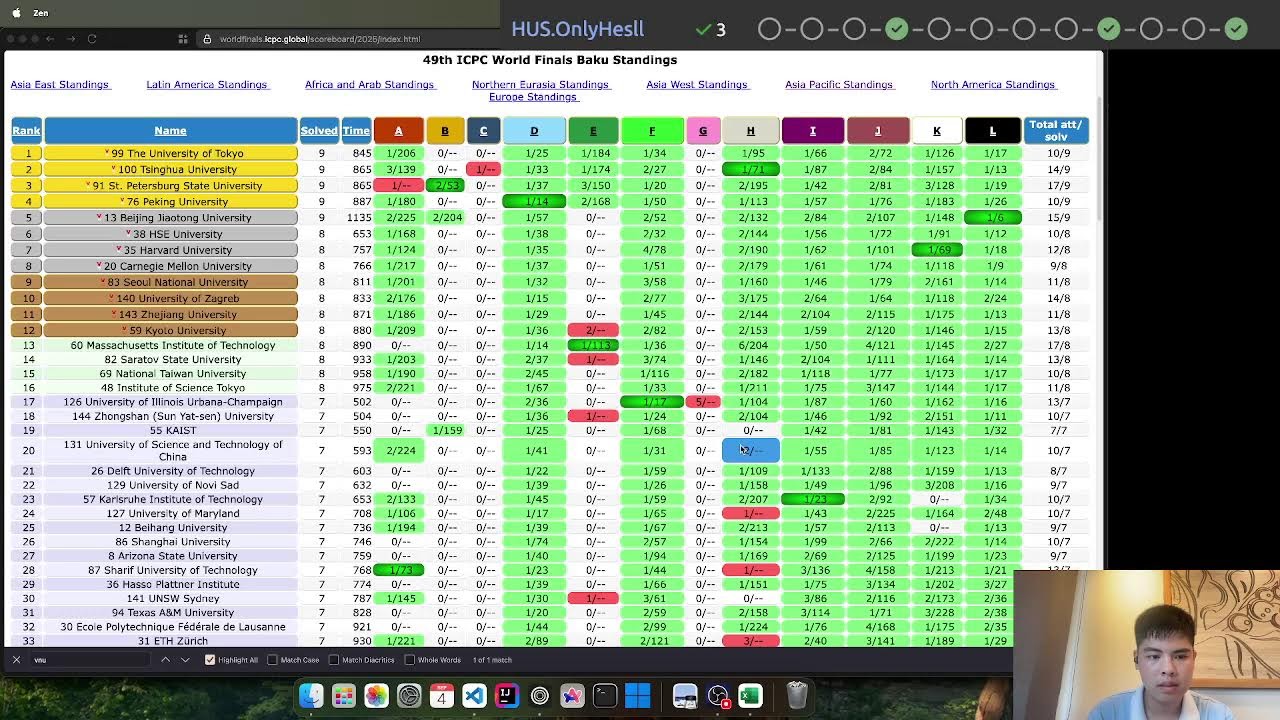This screenshot has width=1280, height=720.
Task: Focus the worldfinals.icpc.global URL field
Action: point(320,39)
